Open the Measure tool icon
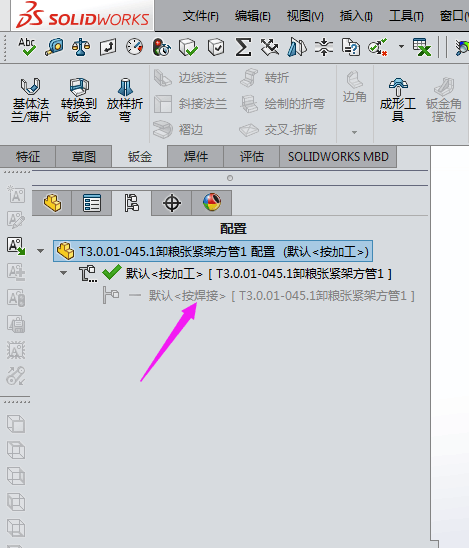The image size is (469, 548). pos(54,47)
